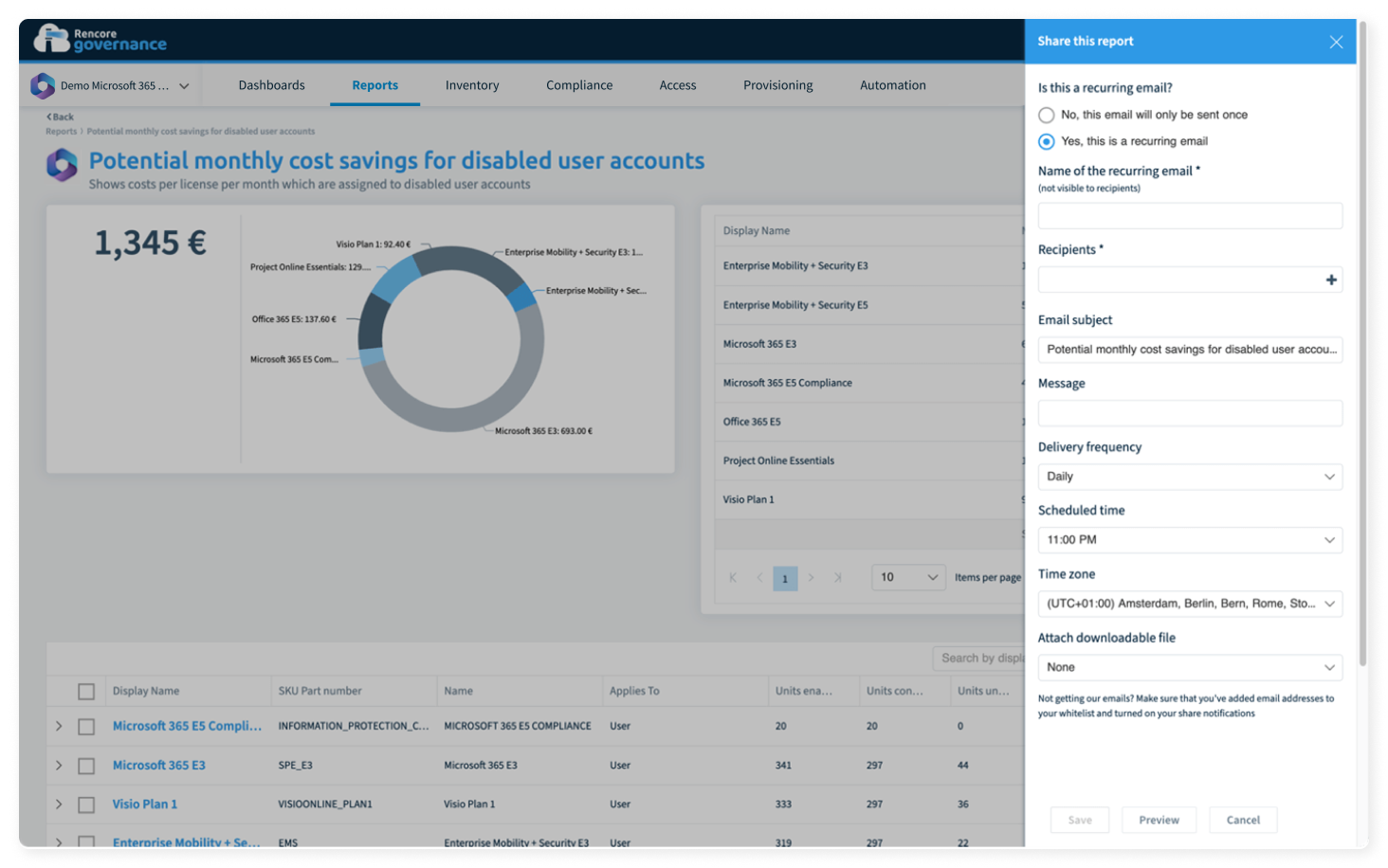
Task: Open the items per page dropdown
Action: point(908,577)
